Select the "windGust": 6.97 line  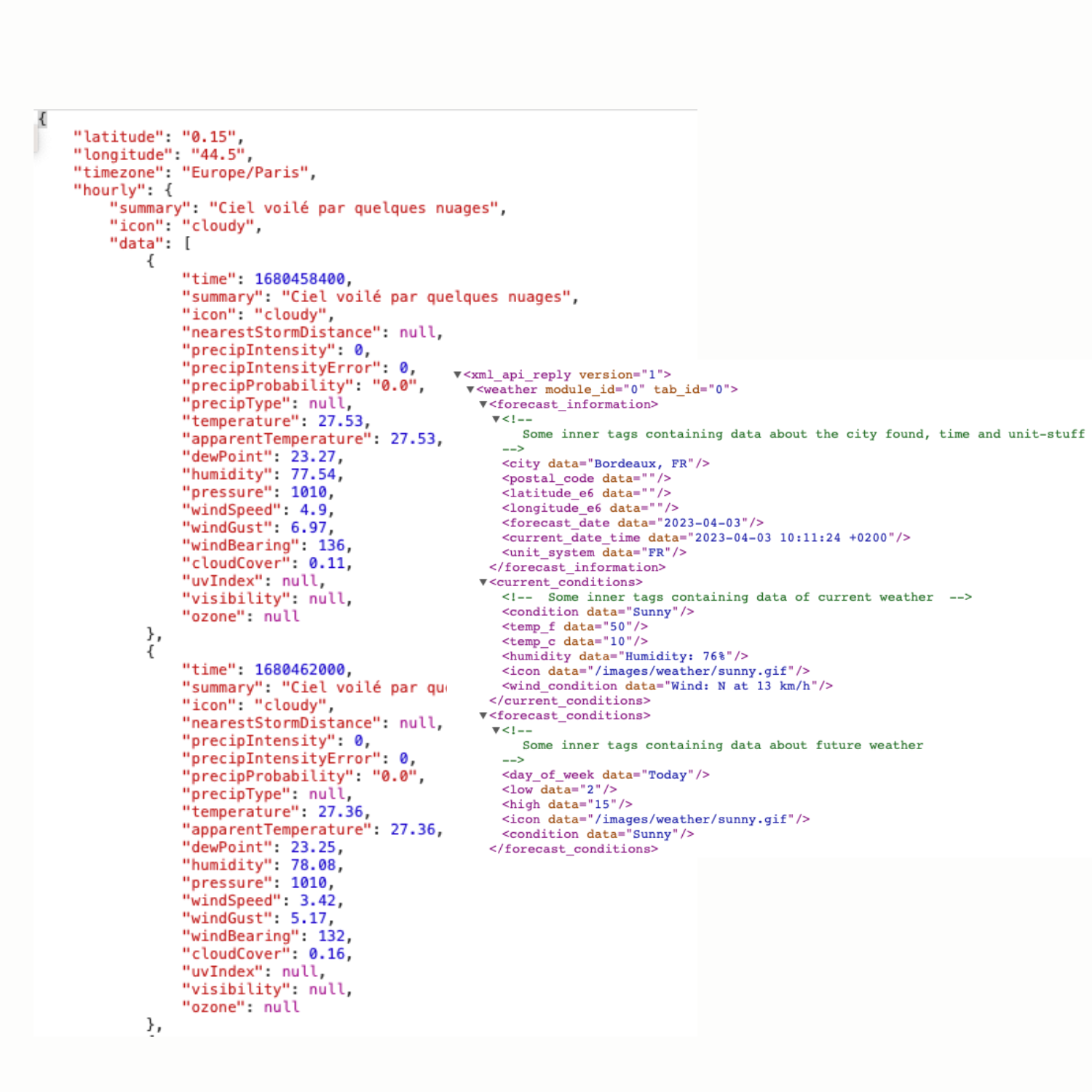point(258,528)
